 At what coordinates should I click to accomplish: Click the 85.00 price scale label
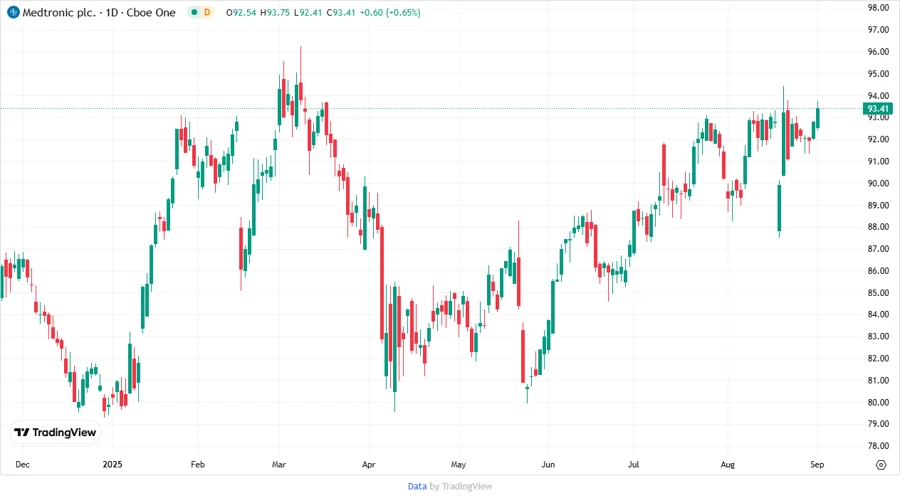878,293
